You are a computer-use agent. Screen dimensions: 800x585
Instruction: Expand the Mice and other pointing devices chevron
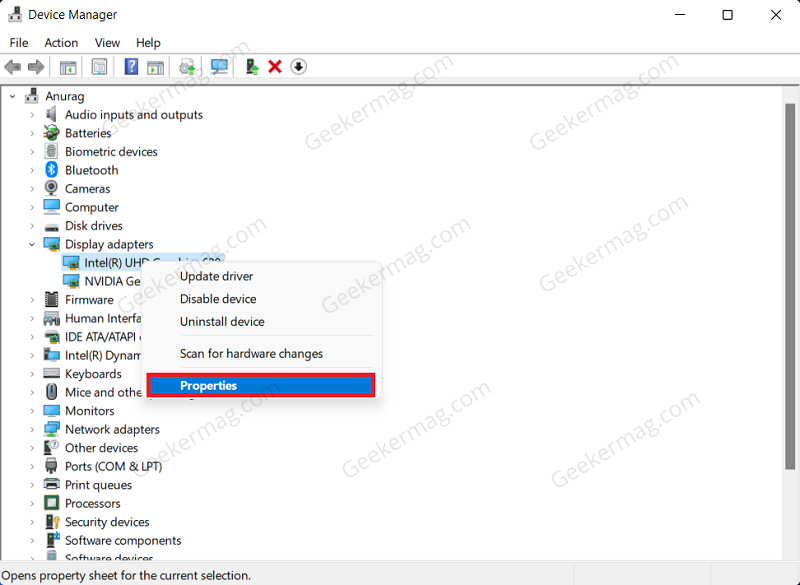(32, 392)
